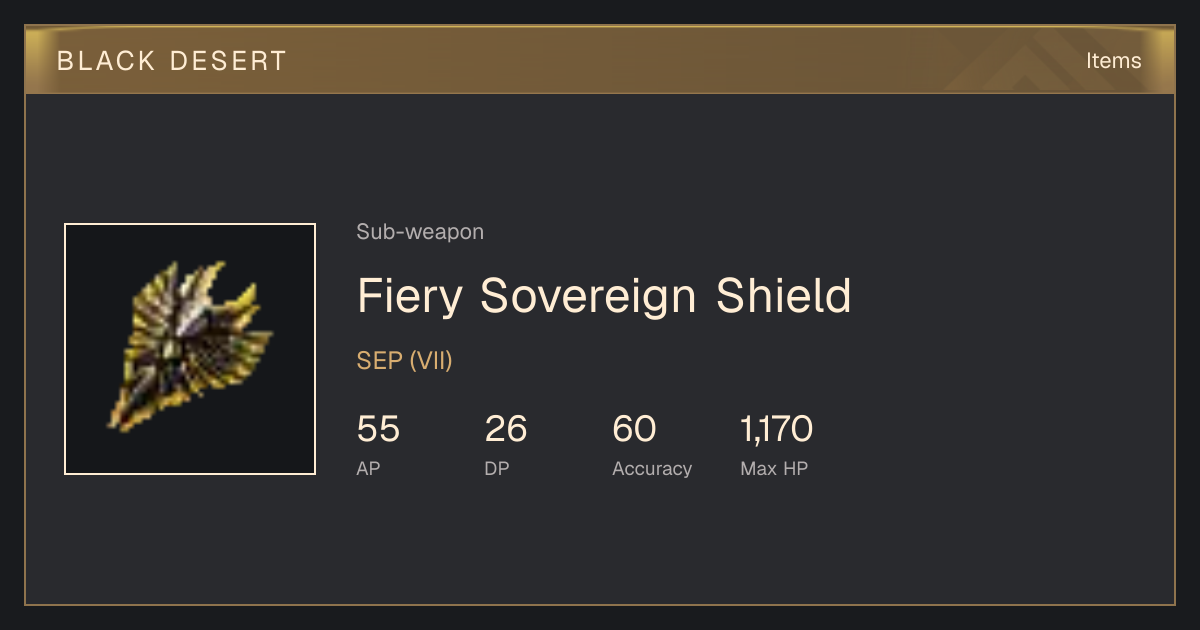Viewport: 1200px width, 630px height.
Task: Click the BLACK DESERT logo text
Action: (172, 61)
